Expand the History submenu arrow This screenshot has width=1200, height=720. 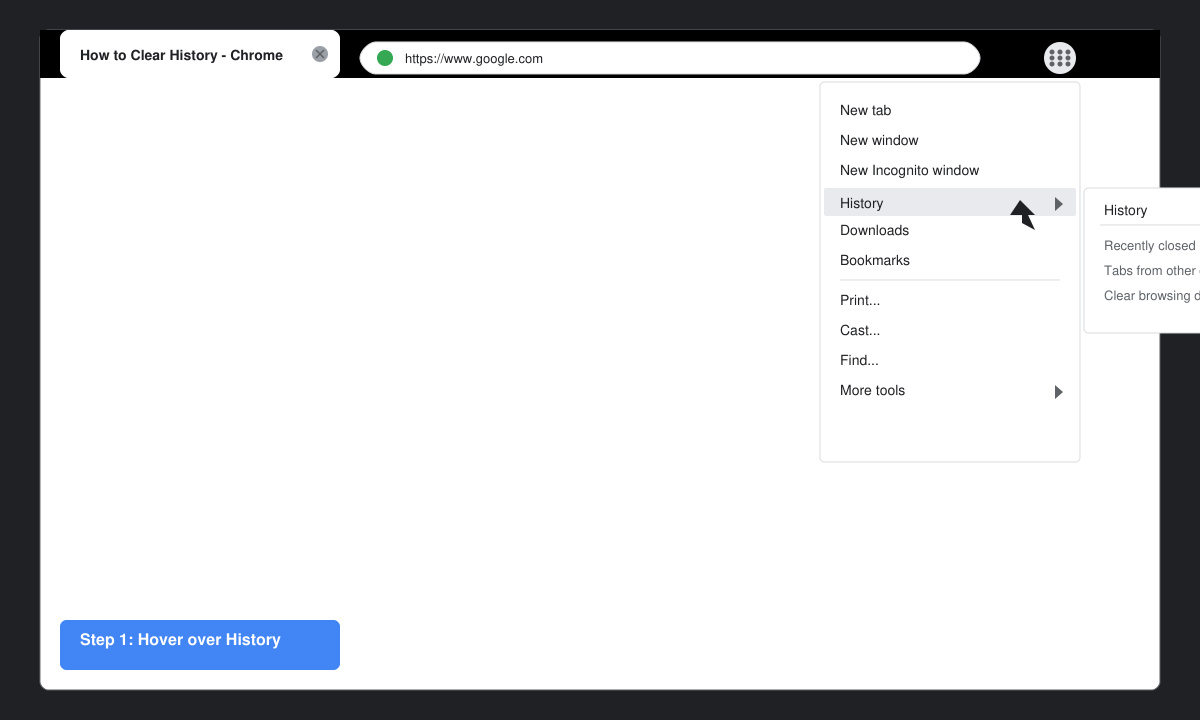(x=1059, y=203)
